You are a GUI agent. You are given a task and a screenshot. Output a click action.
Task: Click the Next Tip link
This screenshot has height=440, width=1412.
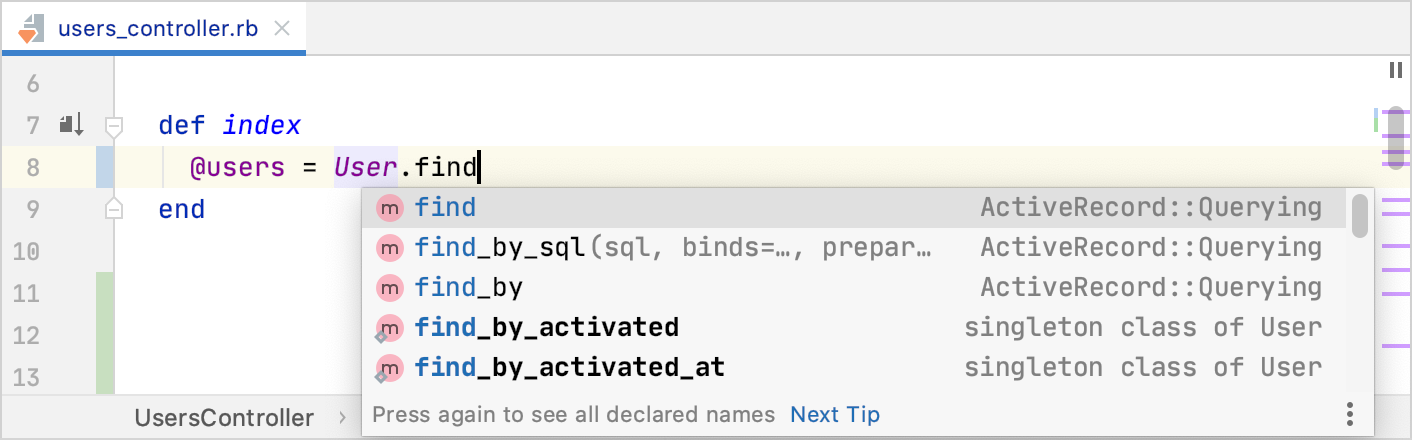pyautogui.click(x=835, y=414)
